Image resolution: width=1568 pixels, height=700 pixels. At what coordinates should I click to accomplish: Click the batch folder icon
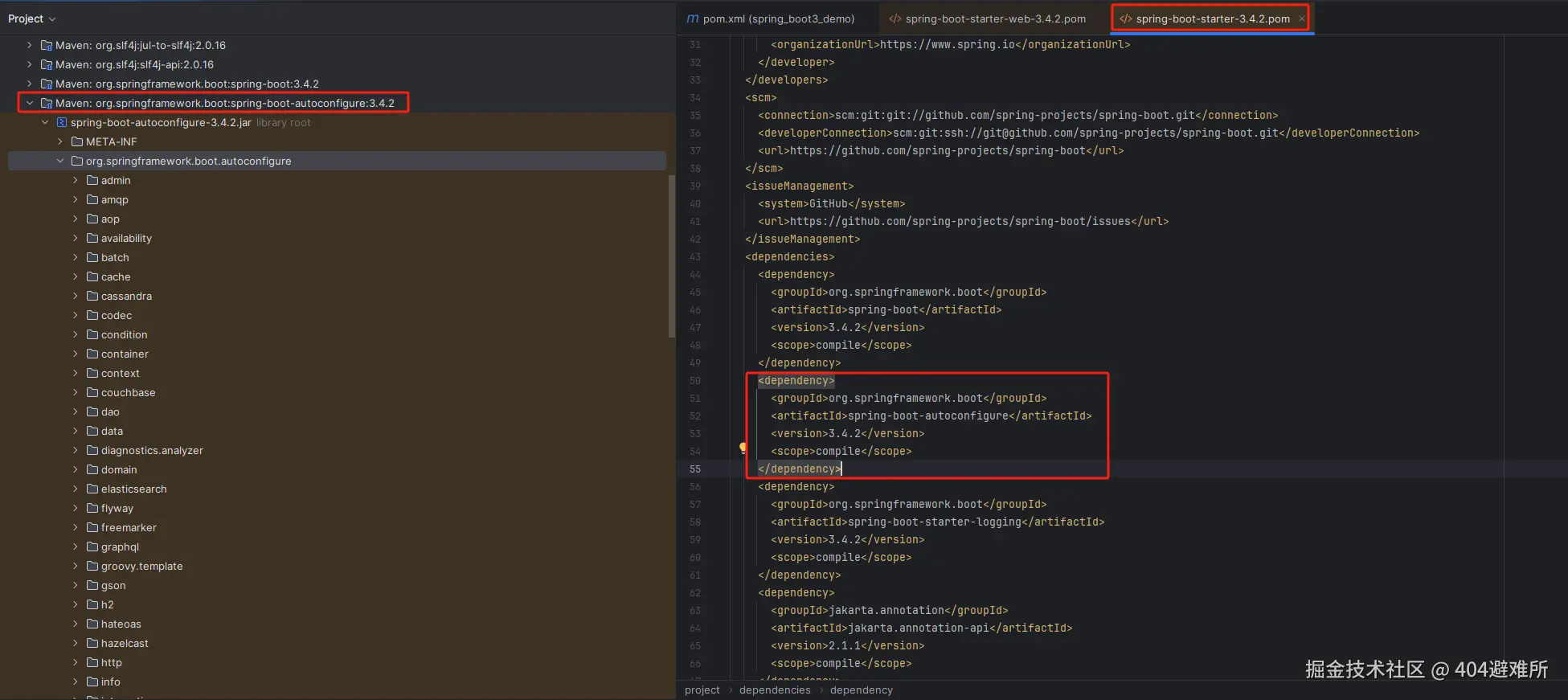[x=92, y=257]
